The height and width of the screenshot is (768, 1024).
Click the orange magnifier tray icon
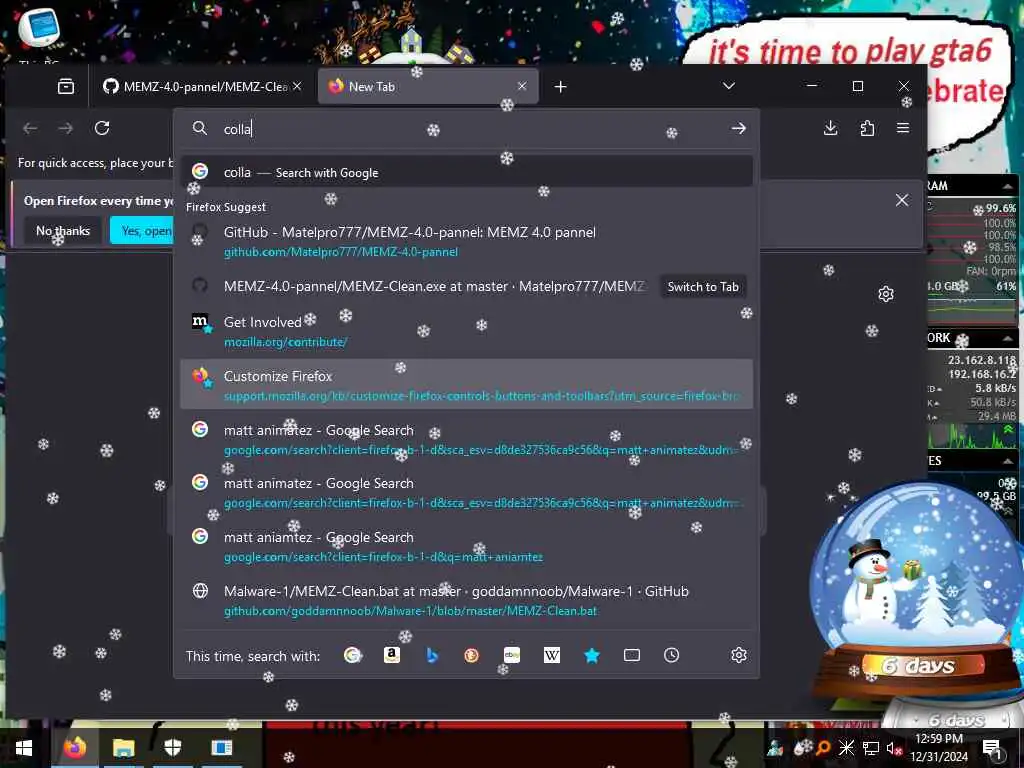tap(823, 748)
